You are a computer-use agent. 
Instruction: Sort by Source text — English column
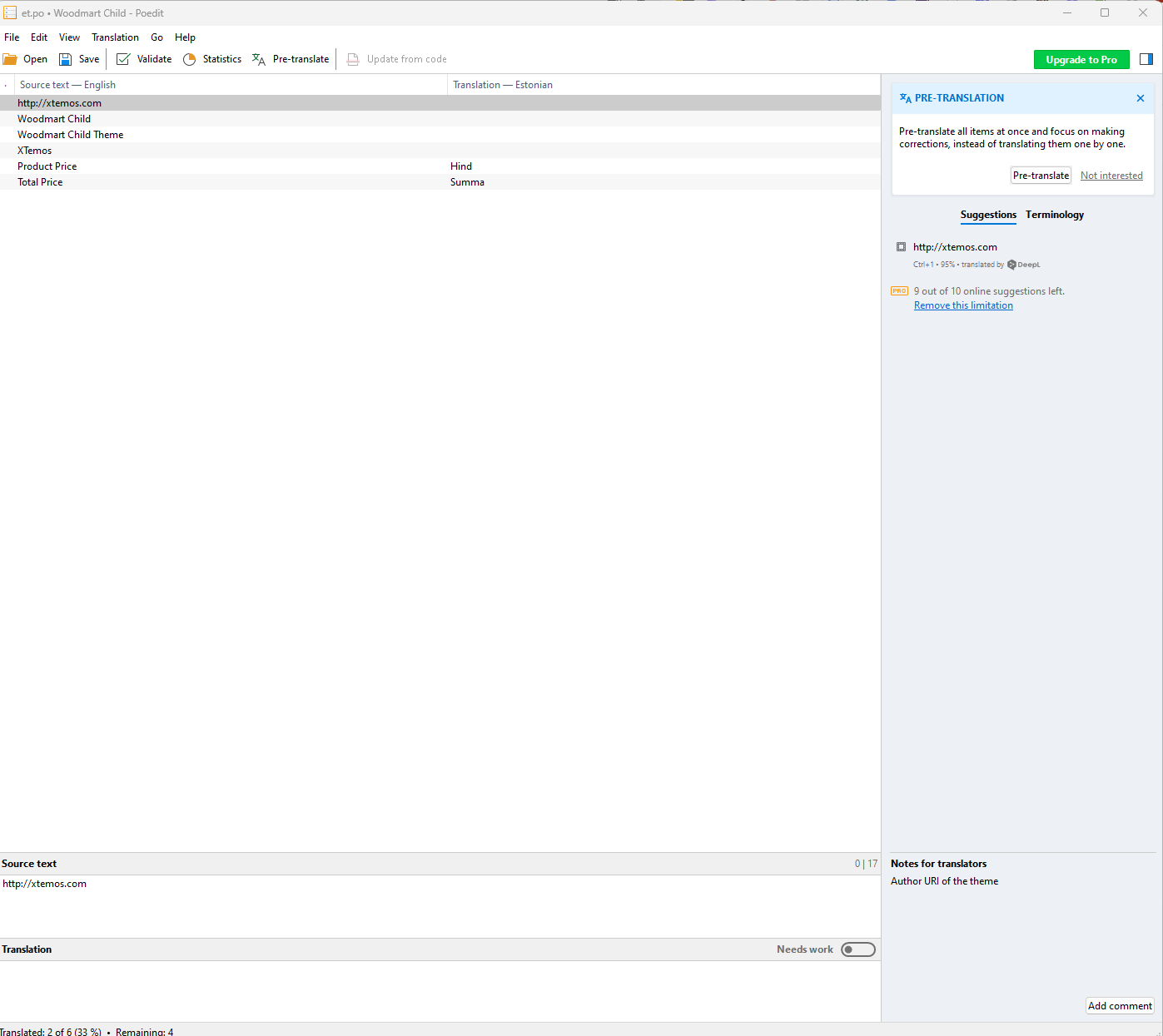[231, 85]
